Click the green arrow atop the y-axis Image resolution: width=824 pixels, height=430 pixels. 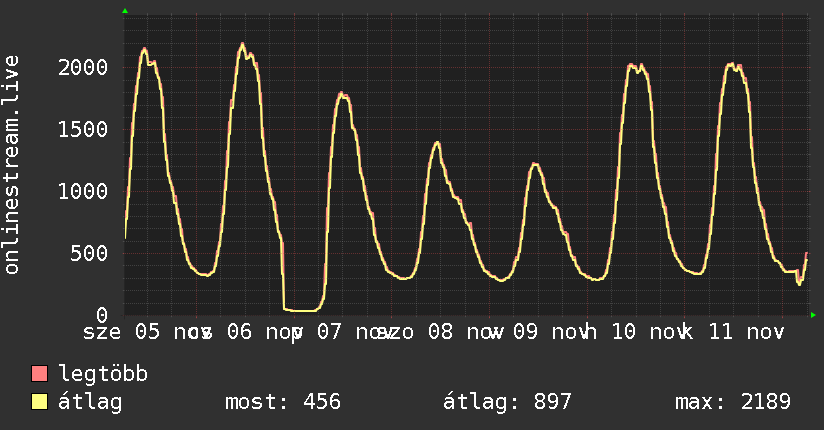click(x=125, y=11)
